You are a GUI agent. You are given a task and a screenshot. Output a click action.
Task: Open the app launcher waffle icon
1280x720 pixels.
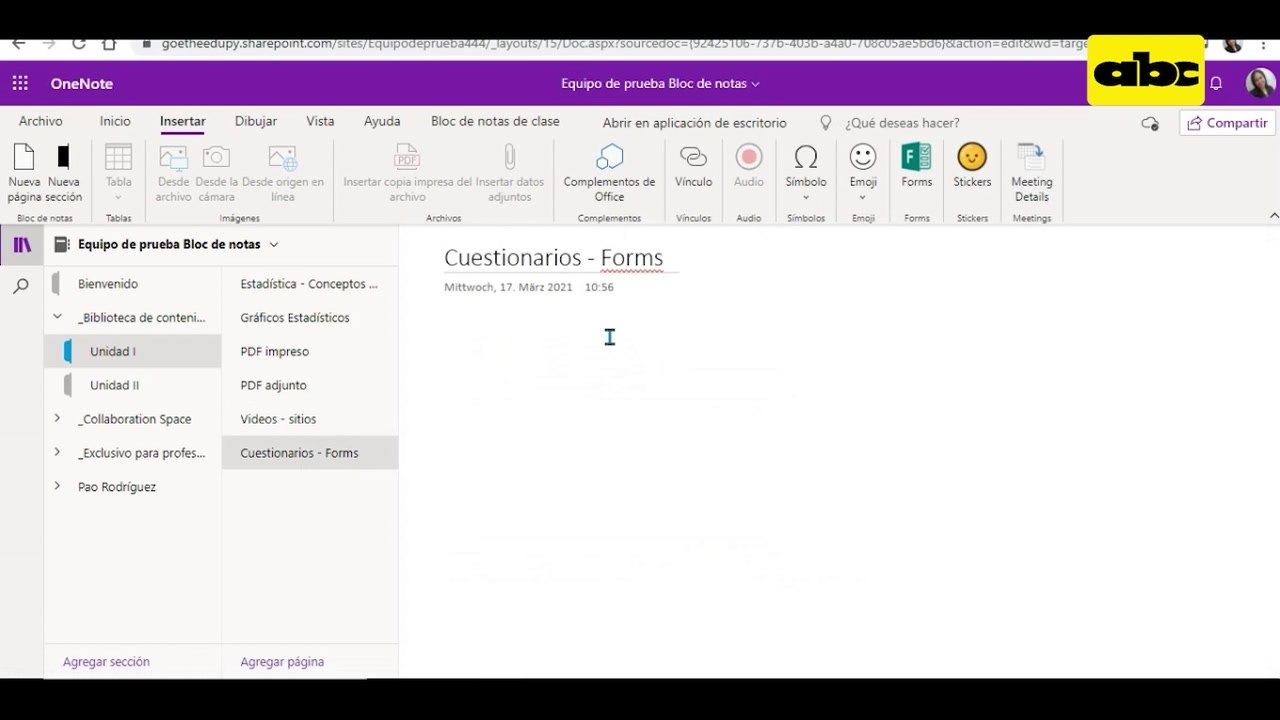pyautogui.click(x=20, y=84)
